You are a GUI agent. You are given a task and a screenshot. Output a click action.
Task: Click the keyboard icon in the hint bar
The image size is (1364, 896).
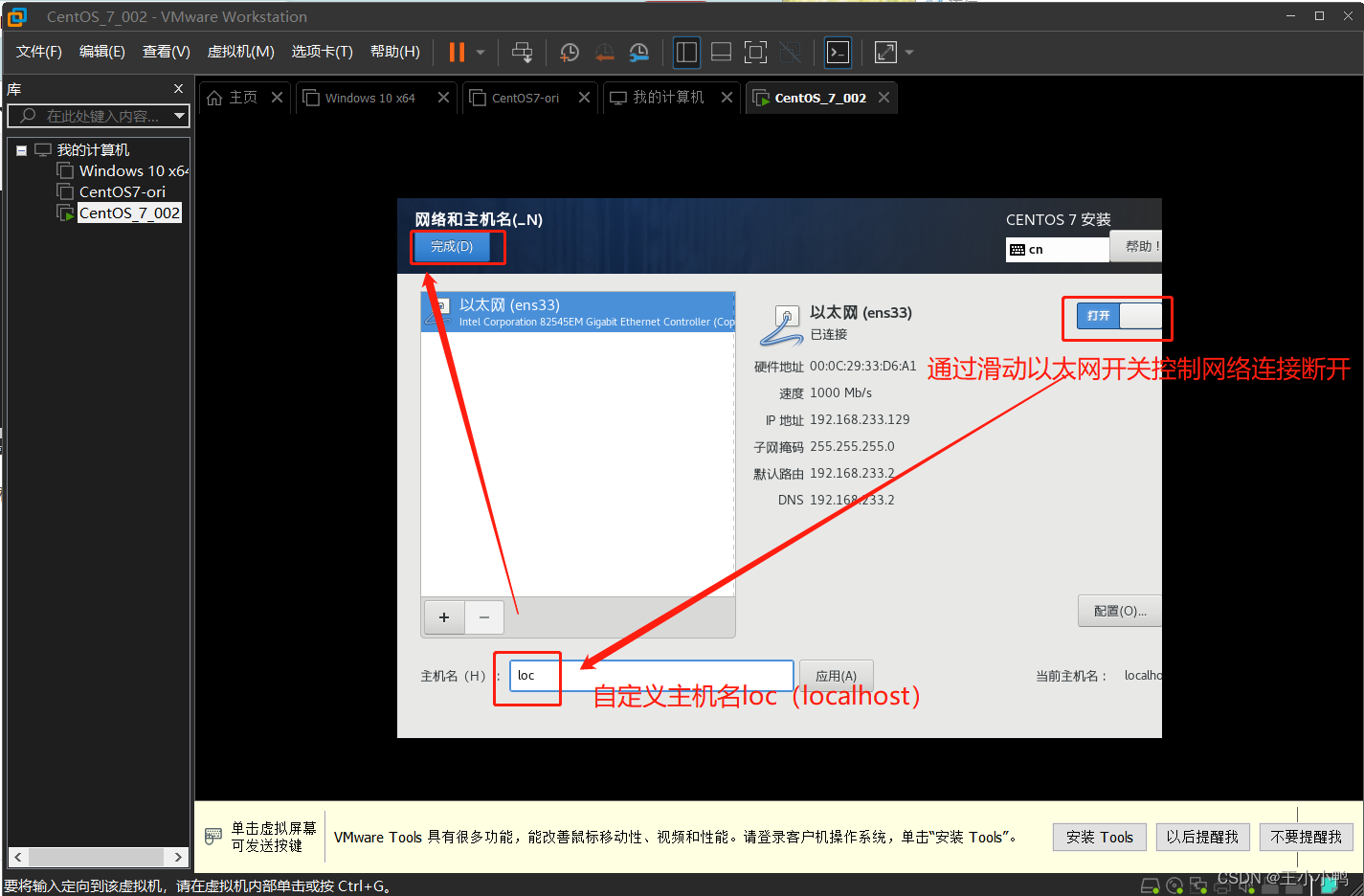click(213, 837)
